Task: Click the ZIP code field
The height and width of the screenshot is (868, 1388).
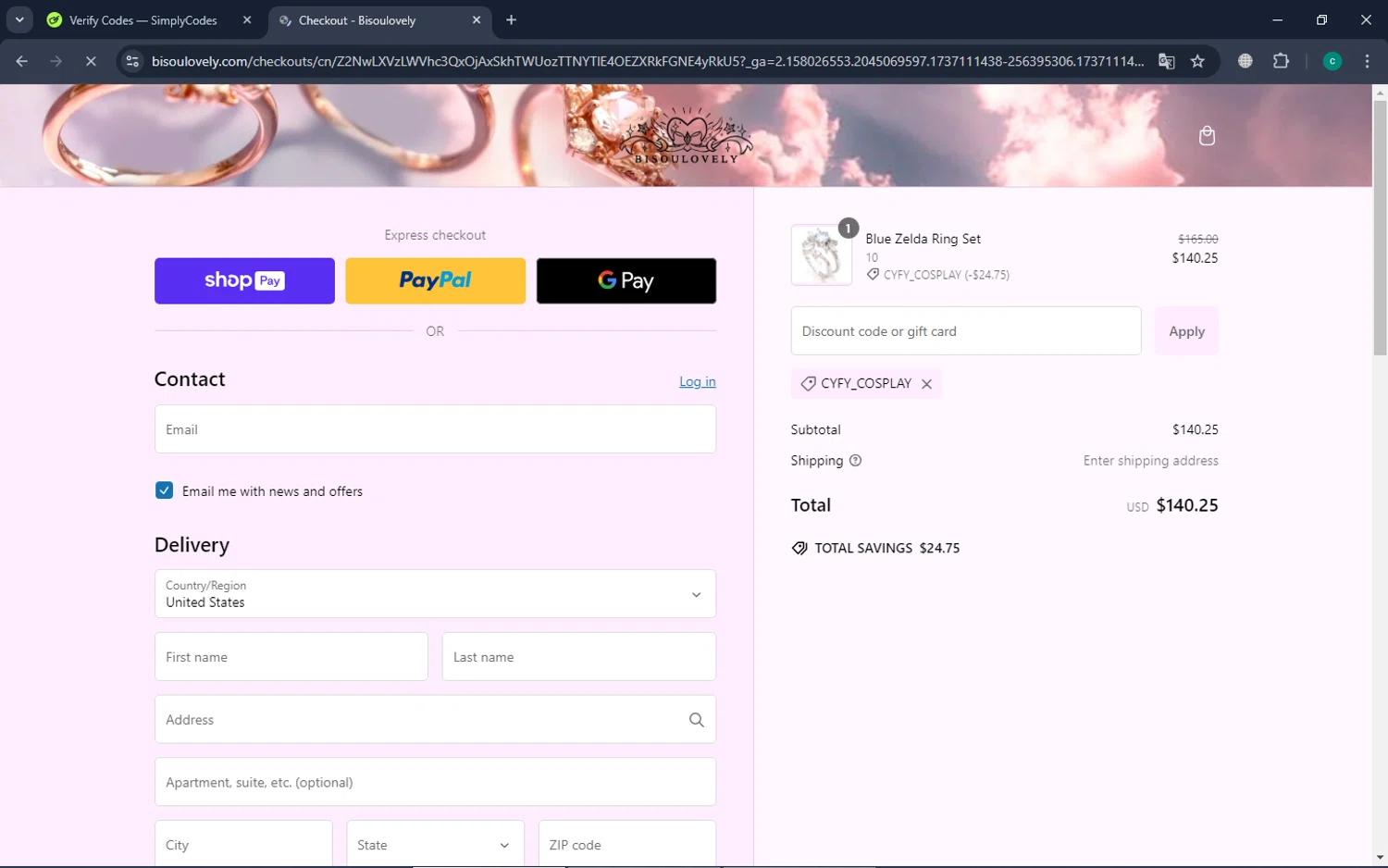Action: pyautogui.click(x=627, y=845)
